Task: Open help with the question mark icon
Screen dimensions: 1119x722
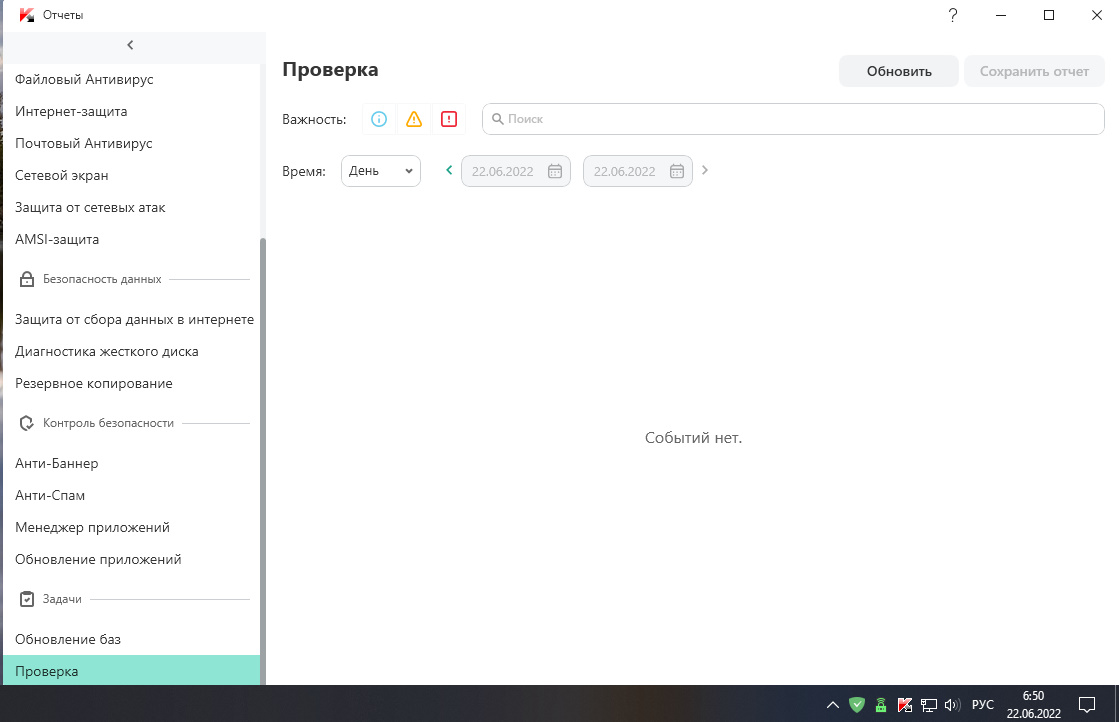Action: click(953, 15)
